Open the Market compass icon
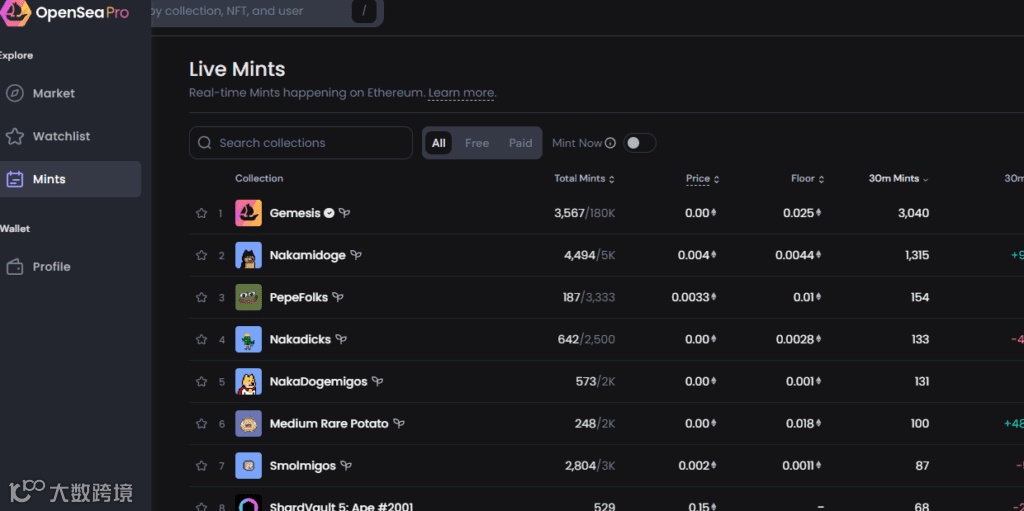The image size is (1024, 511). click(15, 93)
